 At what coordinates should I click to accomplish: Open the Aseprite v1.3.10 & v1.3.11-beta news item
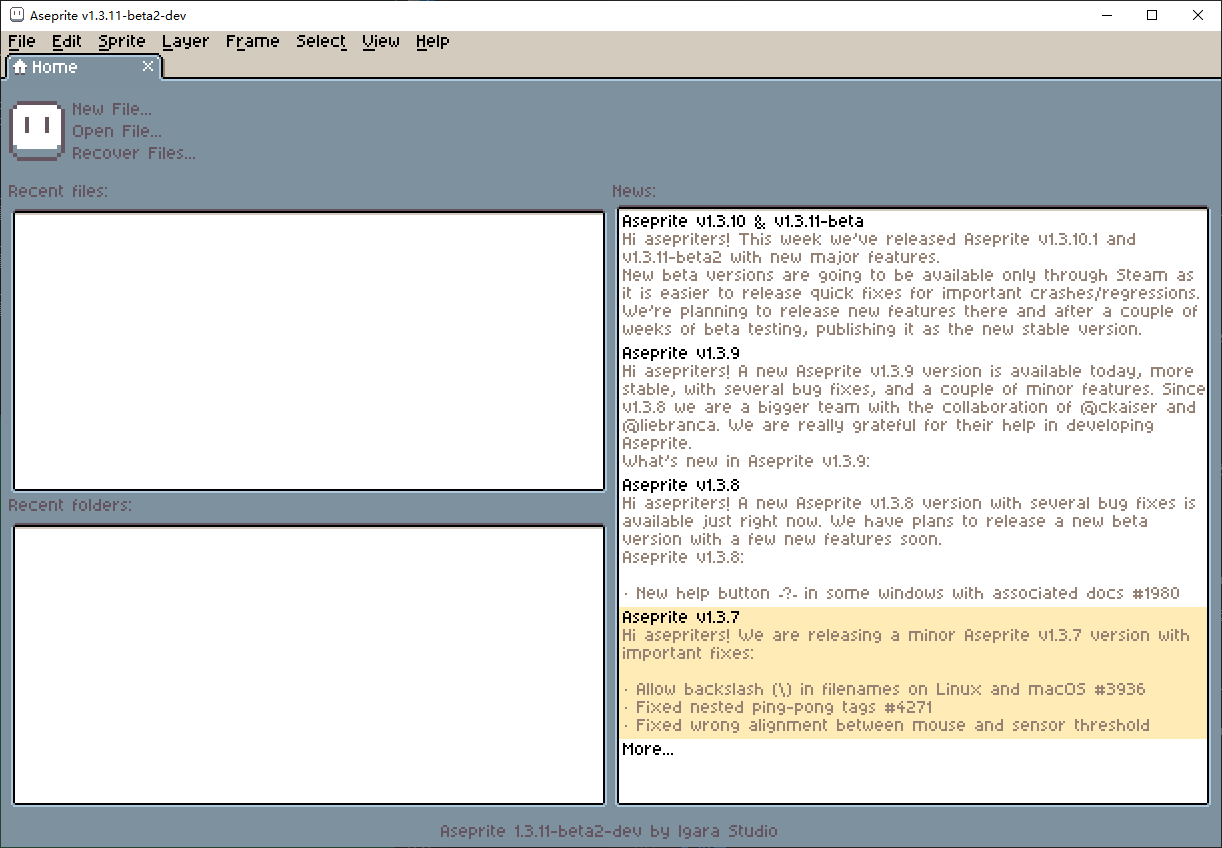913,275
